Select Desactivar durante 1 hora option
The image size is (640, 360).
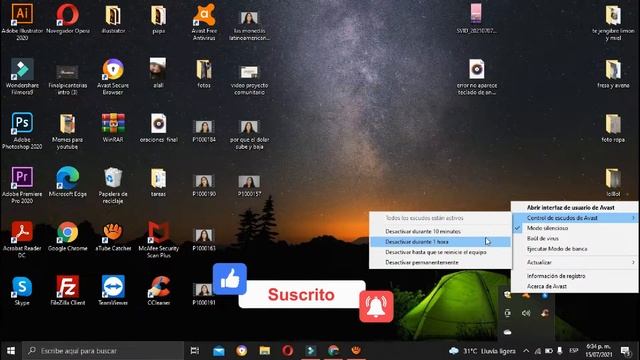tap(440, 242)
